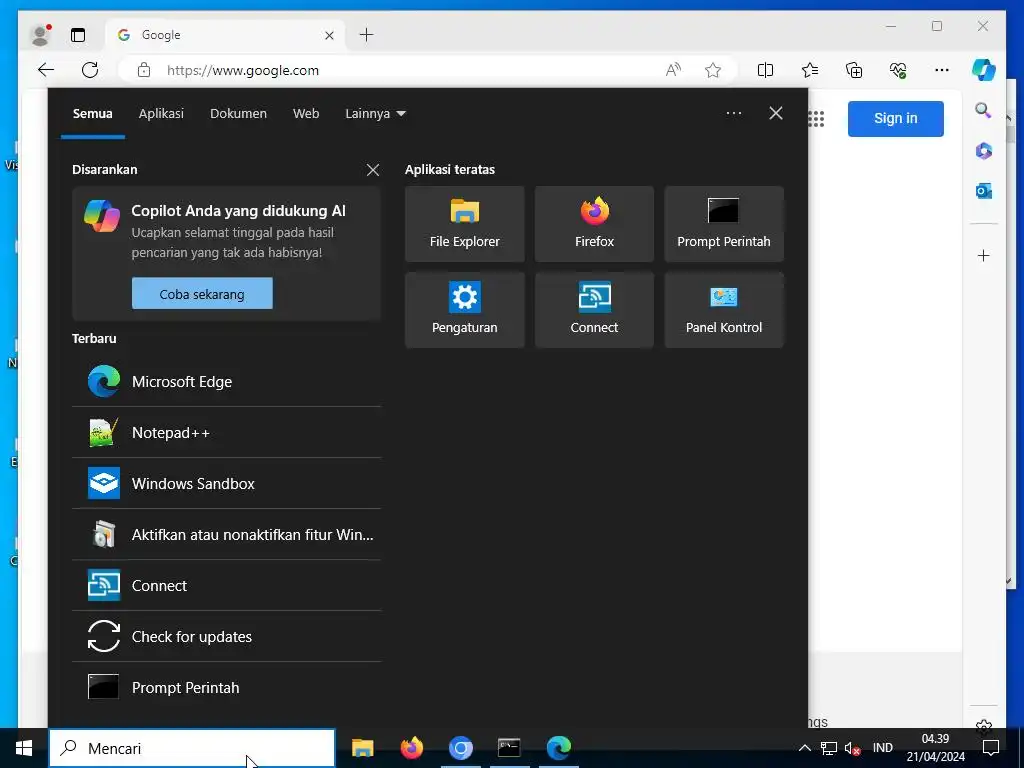Open Prompt Perintah in Terbaru list
Screen dimensions: 1024x768
tap(227, 687)
